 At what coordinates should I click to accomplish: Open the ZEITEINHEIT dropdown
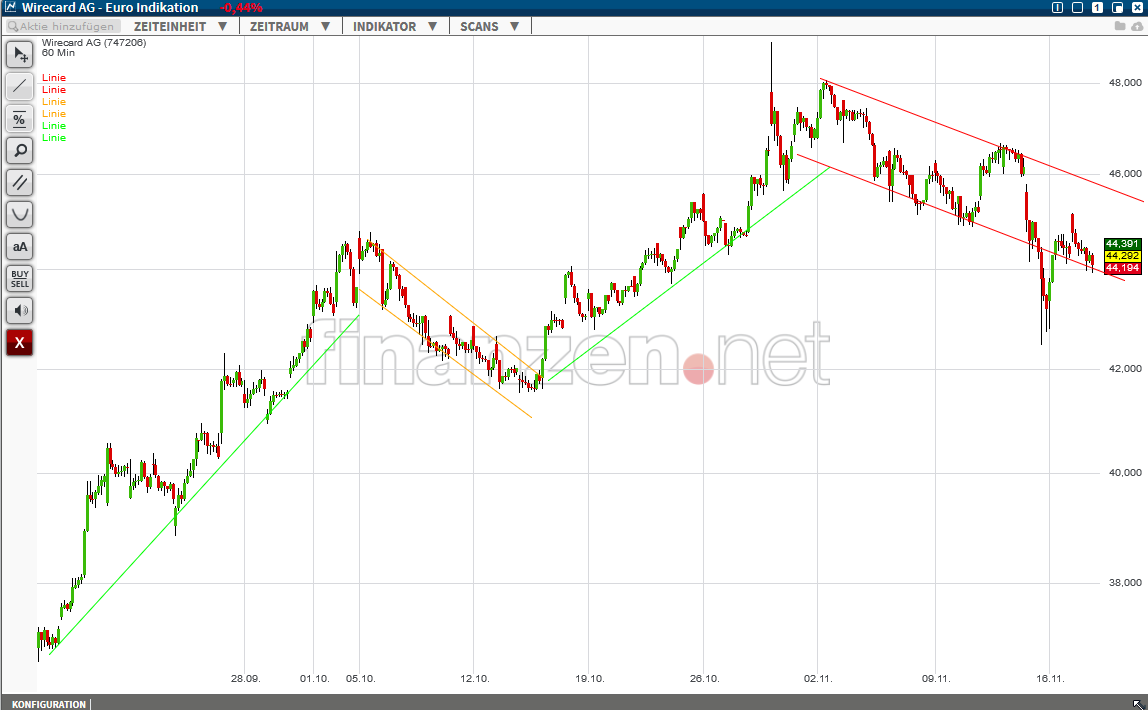180,26
